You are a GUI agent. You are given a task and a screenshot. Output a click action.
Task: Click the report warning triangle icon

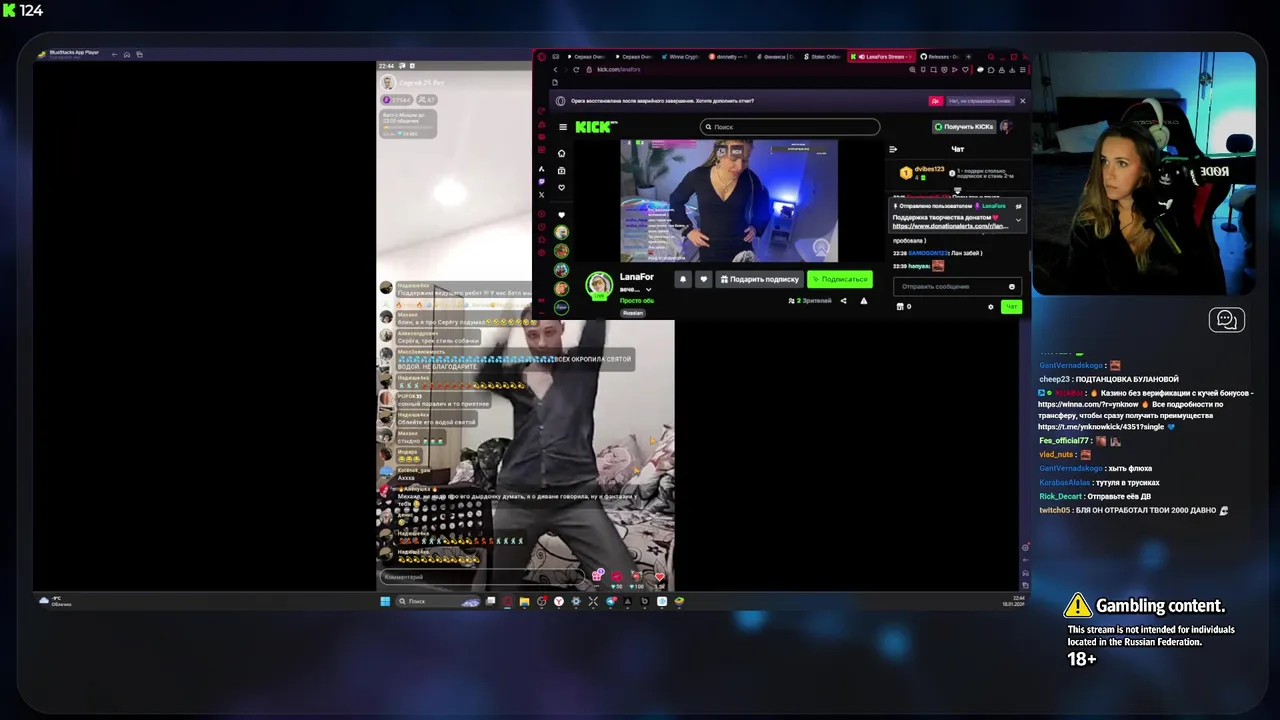(864, 300)
